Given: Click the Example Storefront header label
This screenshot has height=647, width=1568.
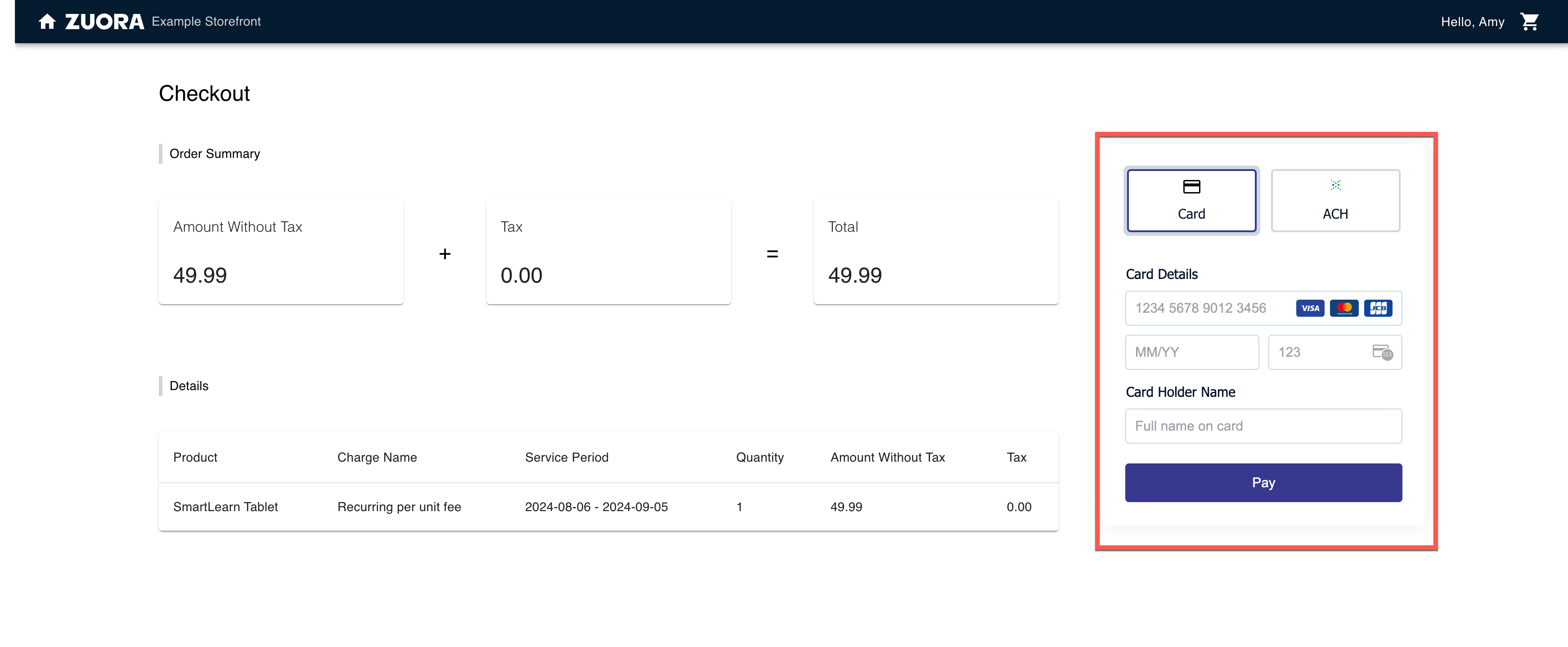Looking at the screenshot, I should [x=206, y=21].
